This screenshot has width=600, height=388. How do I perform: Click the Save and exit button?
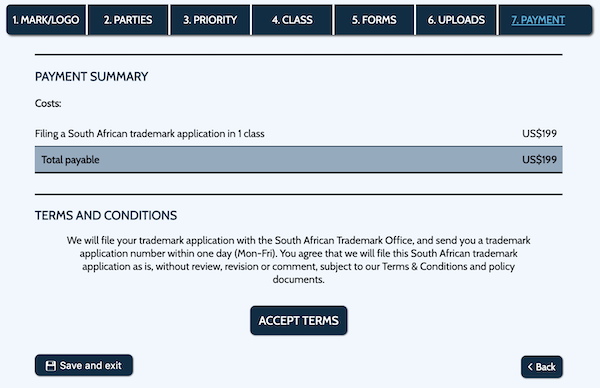click(x=84, y=365)
